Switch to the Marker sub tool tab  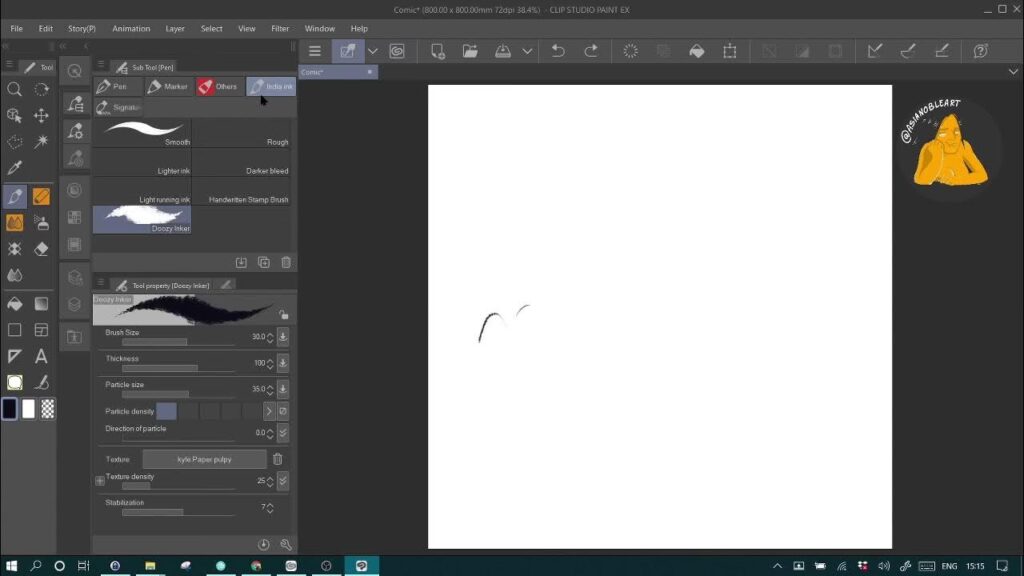(169, 87)
